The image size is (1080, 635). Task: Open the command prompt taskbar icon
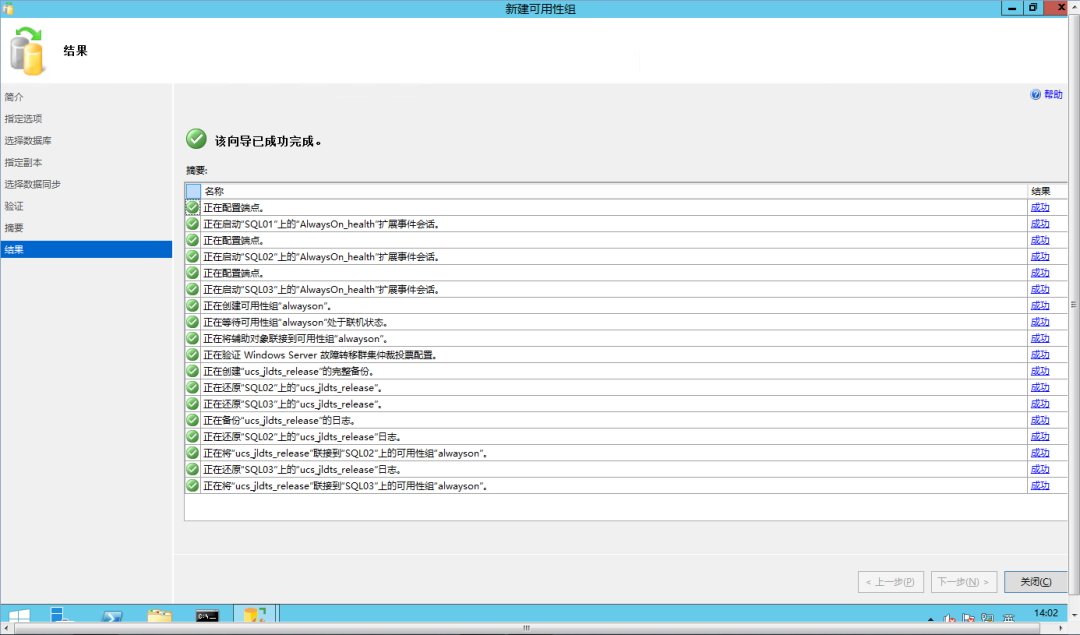[207, 616]
